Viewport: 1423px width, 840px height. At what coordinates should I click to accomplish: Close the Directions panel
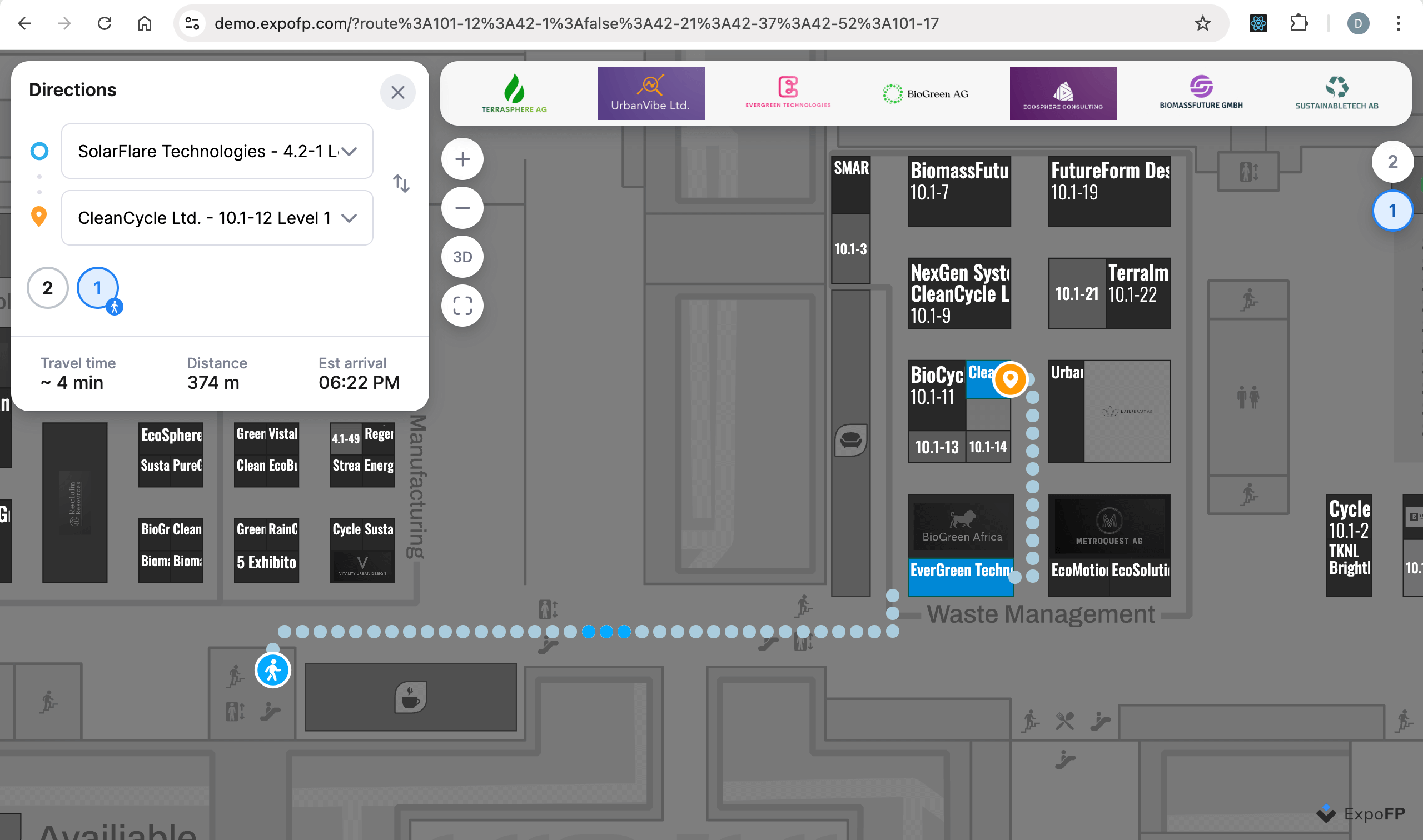tap(397, 92)
